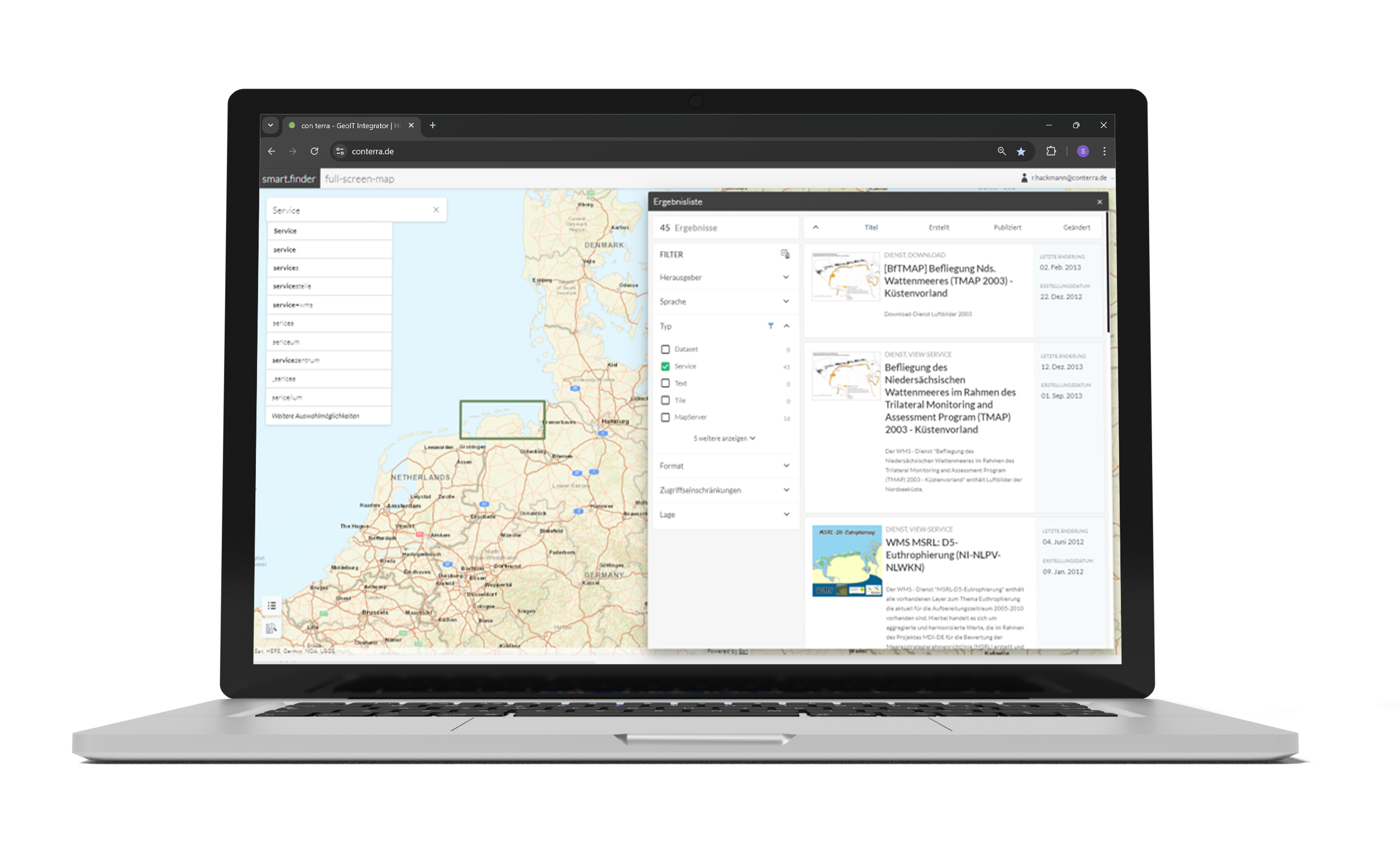
Task: Select the servicestelle suggestion
Action: (x=292, y=287)
